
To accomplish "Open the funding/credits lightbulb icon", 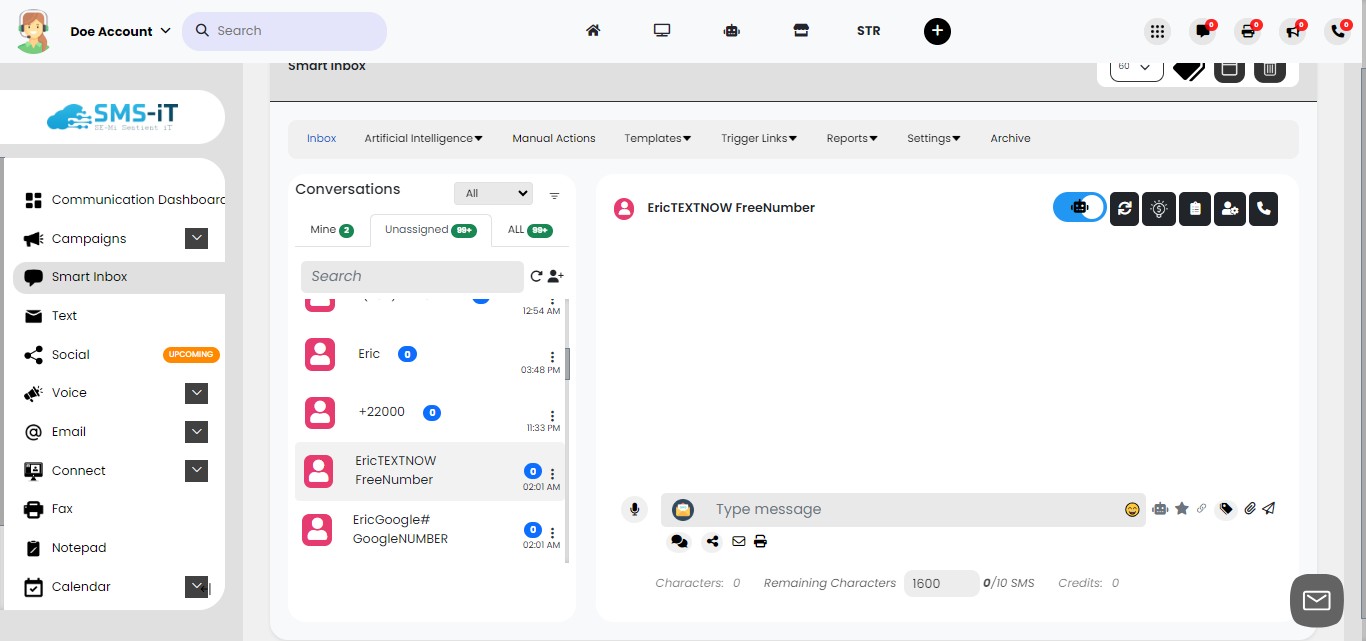I will (1158, 209).
